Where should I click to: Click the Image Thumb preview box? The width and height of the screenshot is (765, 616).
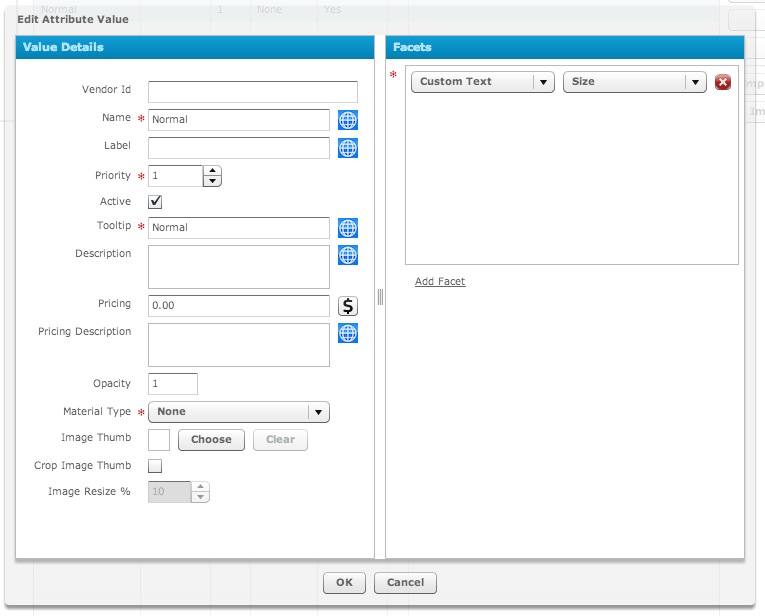coord(159,440)
